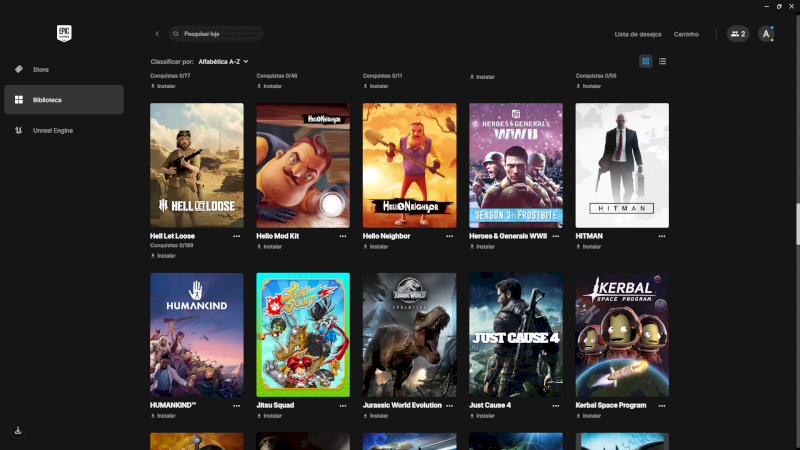Open the options menu for HITMAN

(662, 236)
